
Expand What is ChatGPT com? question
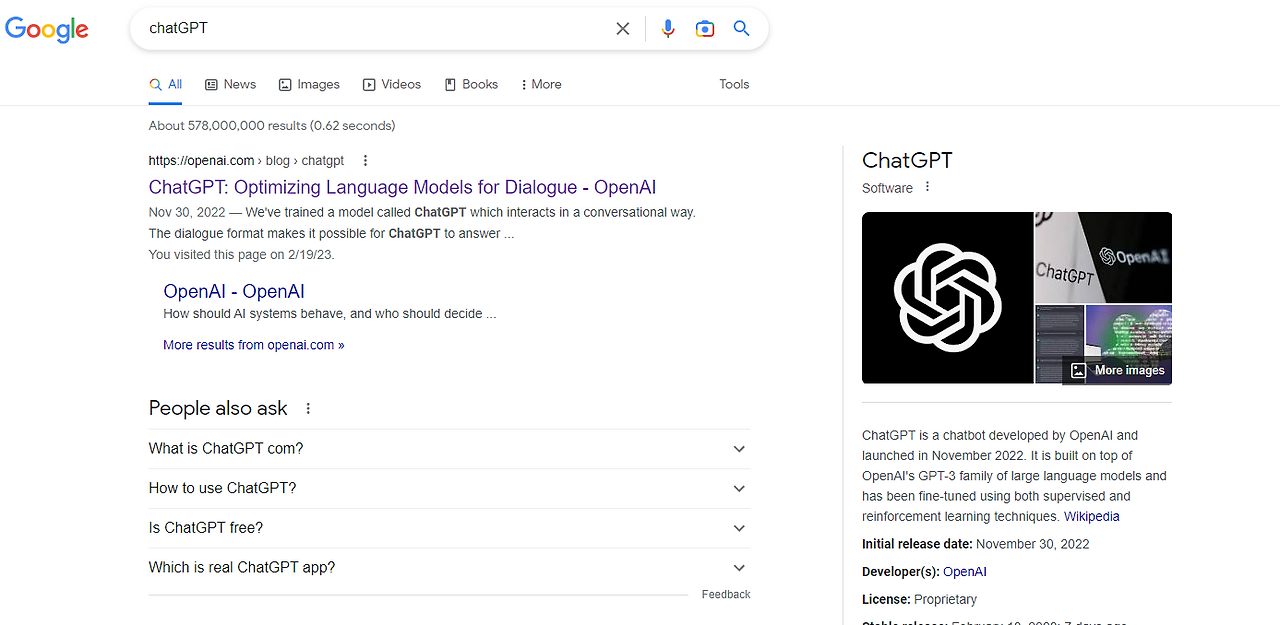click(448, 448)
